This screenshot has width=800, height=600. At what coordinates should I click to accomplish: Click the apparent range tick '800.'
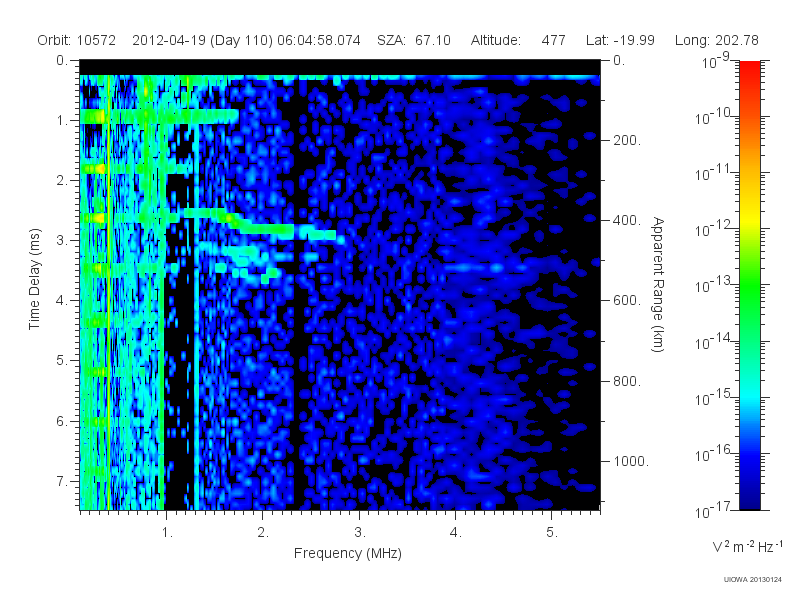(x=627, y=381)
